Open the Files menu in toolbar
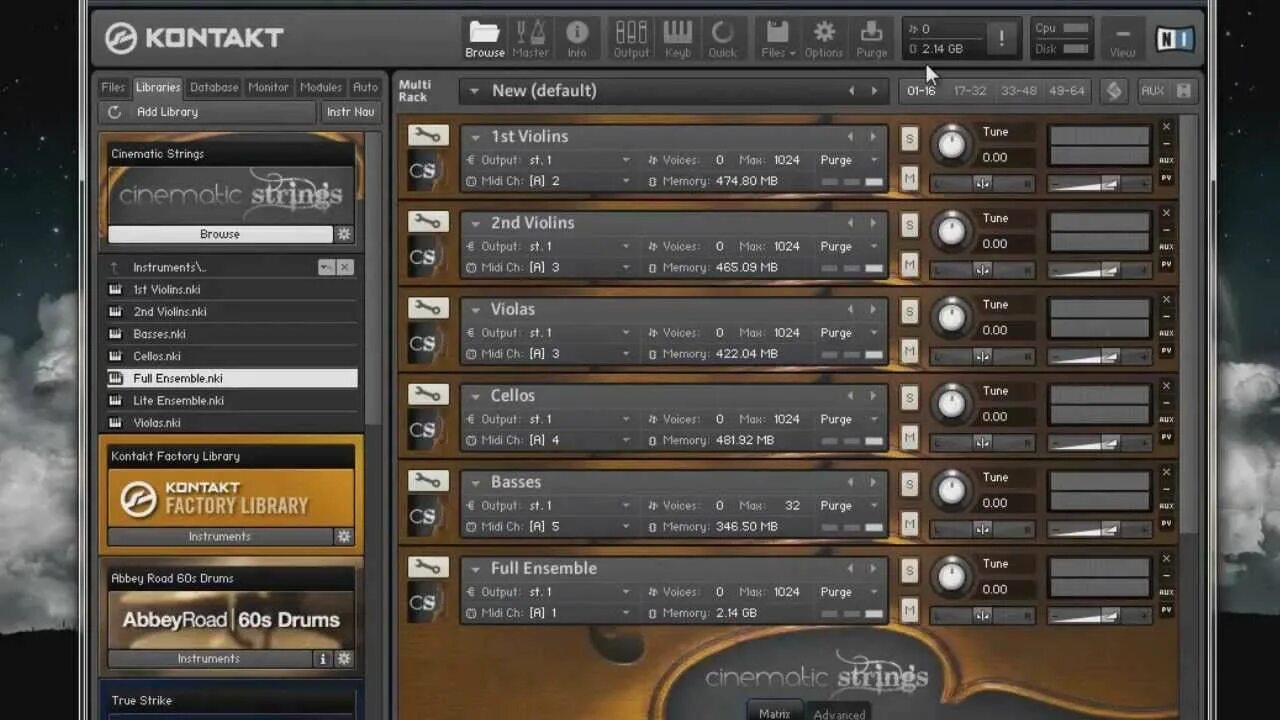The image size is (1280, 720). pyautogui.click(x=778, y=39)
